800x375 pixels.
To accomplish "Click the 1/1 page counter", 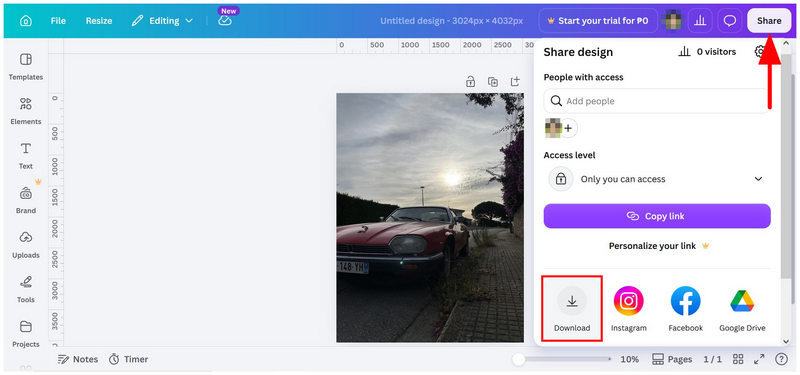I will pos(713,359).
